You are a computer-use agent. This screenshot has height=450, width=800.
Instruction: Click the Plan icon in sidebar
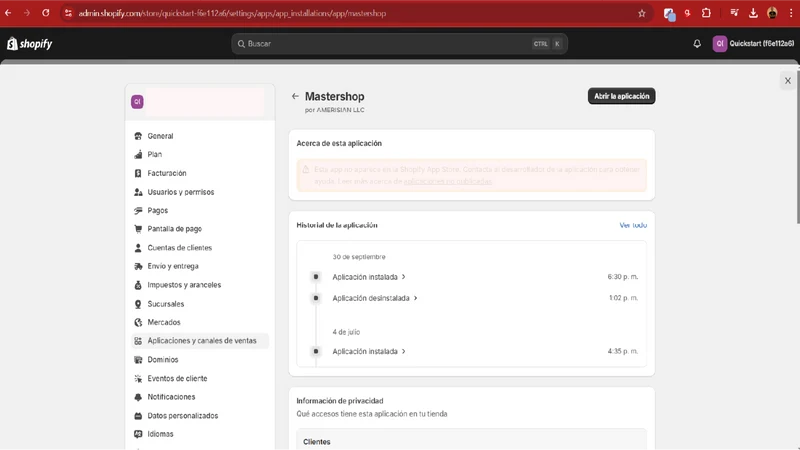coord(138,155)
